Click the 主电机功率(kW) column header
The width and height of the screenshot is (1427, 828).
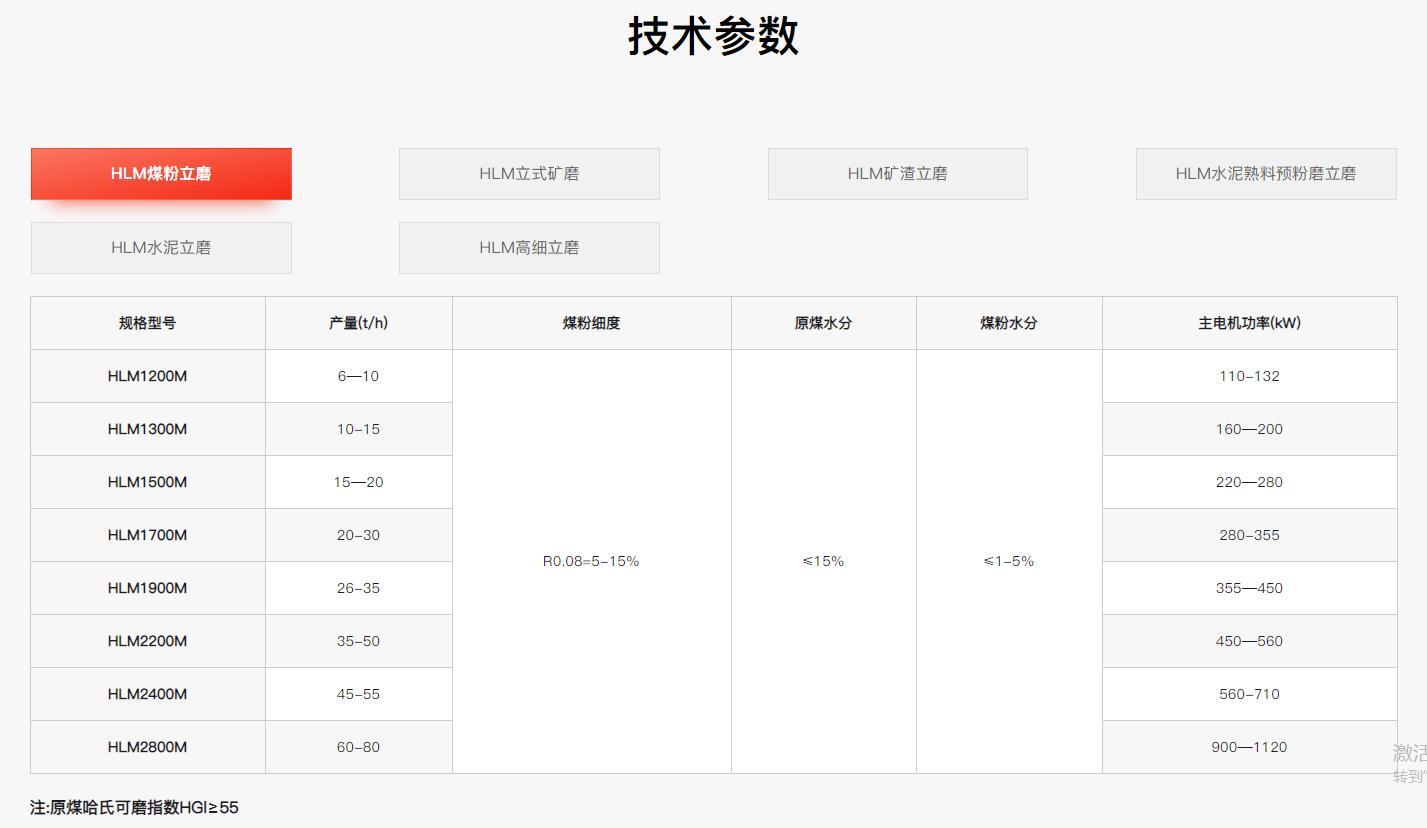click(1249, 322)
